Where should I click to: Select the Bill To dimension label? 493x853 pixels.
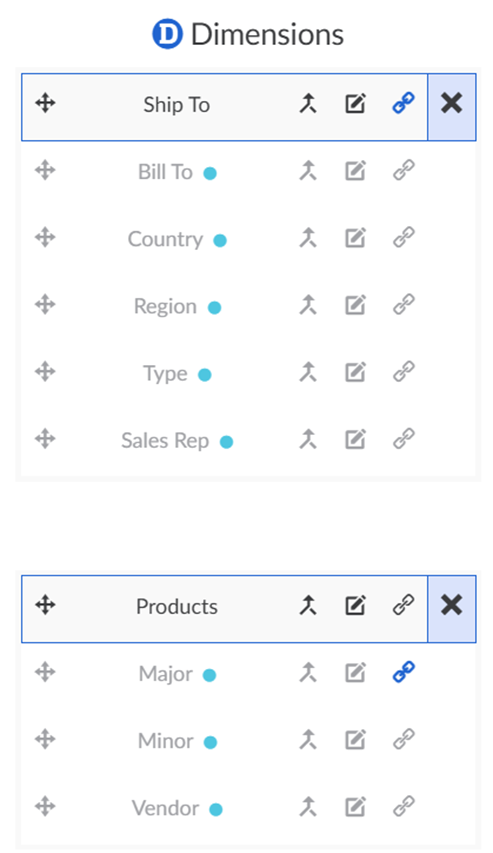point(165,172)
